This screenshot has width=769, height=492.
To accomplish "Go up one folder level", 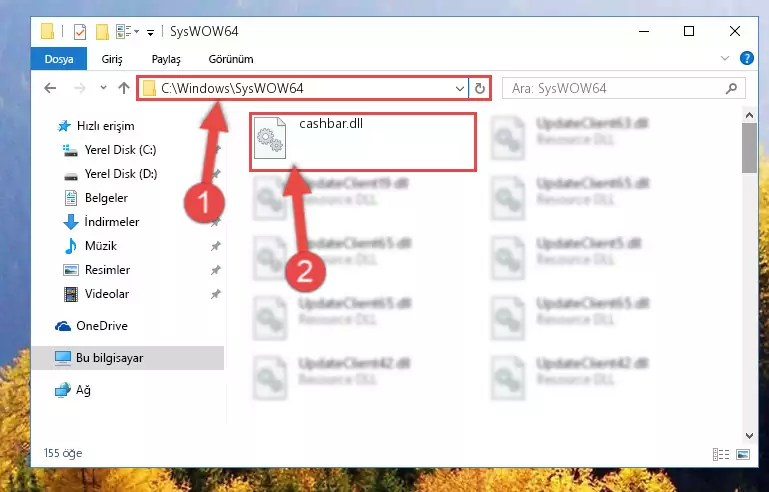I will click(124, 88).
